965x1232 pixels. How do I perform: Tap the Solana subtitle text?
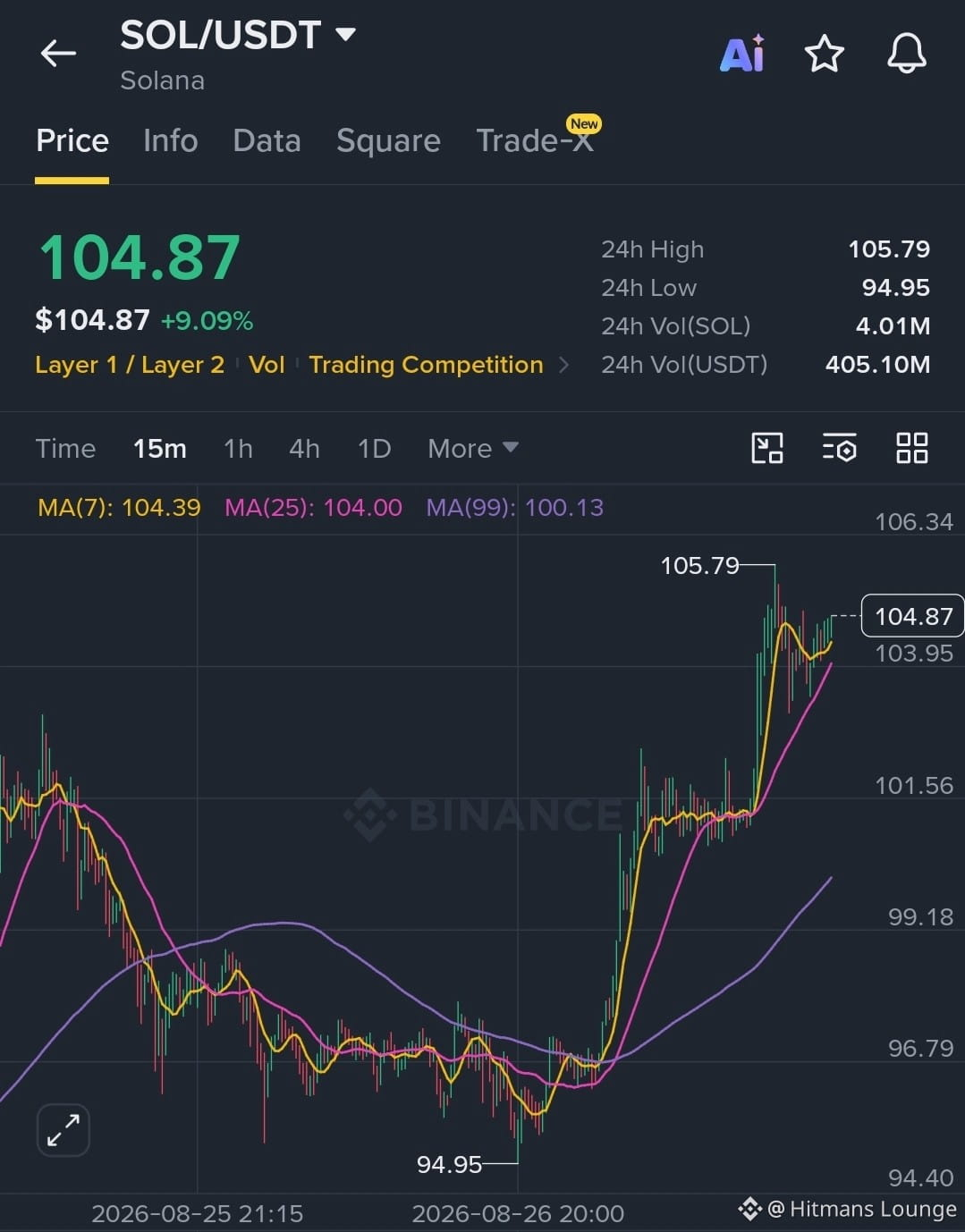[163, 80]
